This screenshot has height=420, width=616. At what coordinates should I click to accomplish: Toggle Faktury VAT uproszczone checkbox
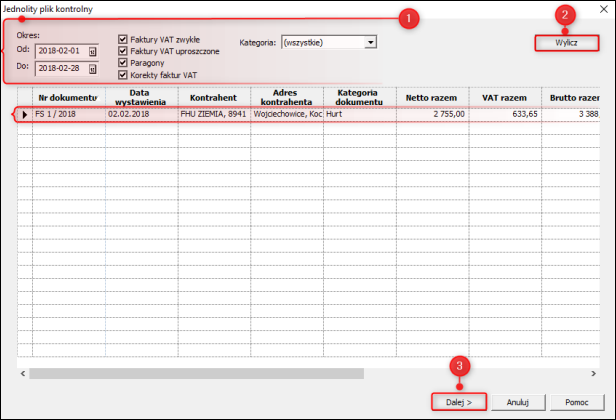coord(123,51)
